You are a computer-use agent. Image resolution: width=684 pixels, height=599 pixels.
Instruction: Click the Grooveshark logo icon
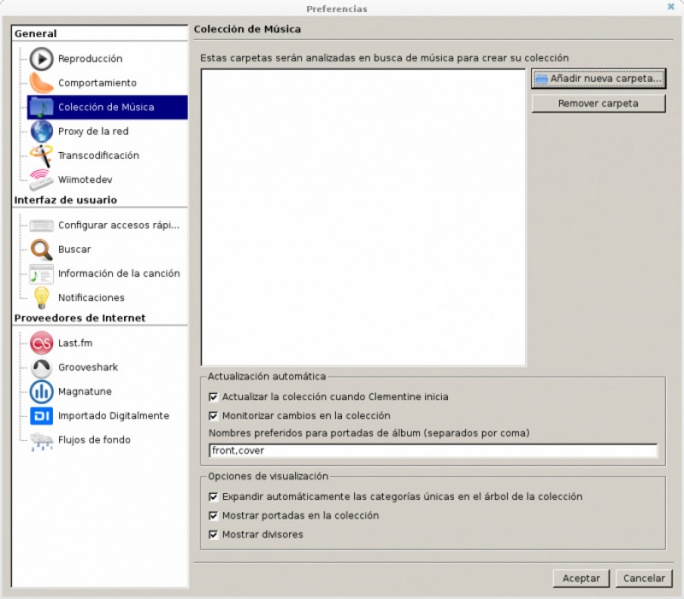point(41,368)
